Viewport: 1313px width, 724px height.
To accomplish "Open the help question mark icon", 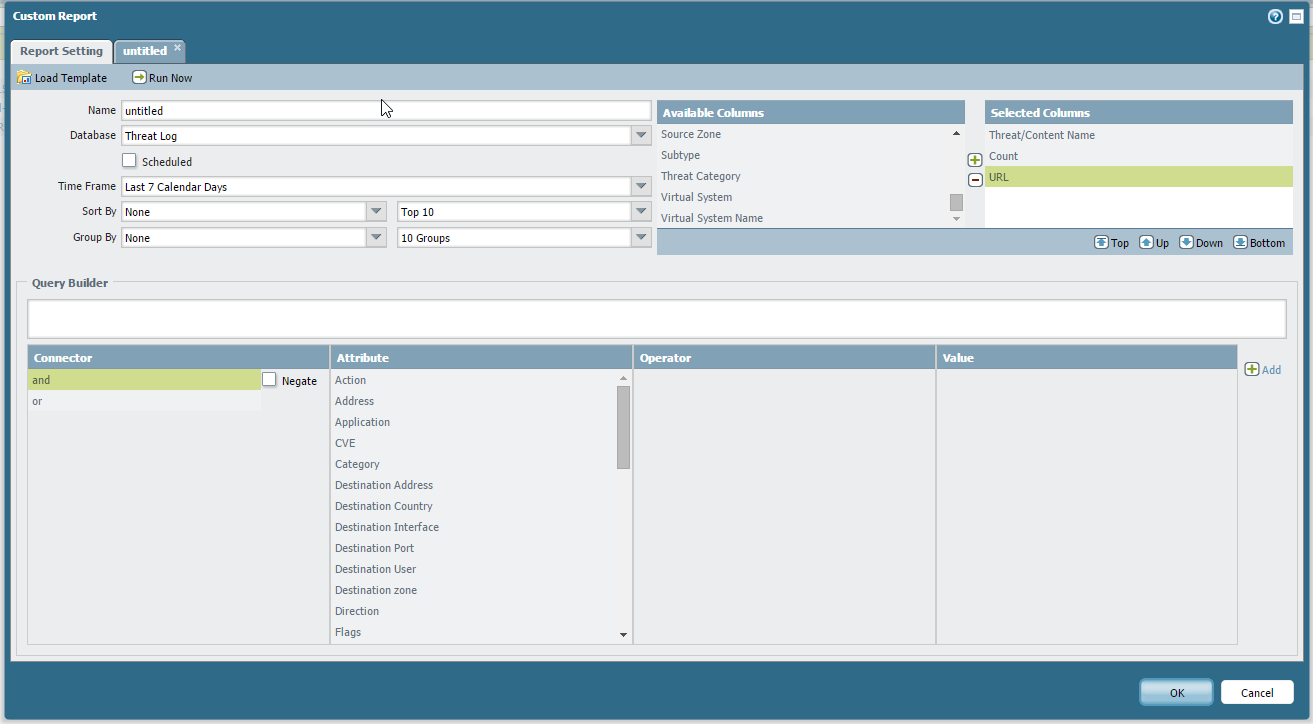I will [x=1275, y=16].
